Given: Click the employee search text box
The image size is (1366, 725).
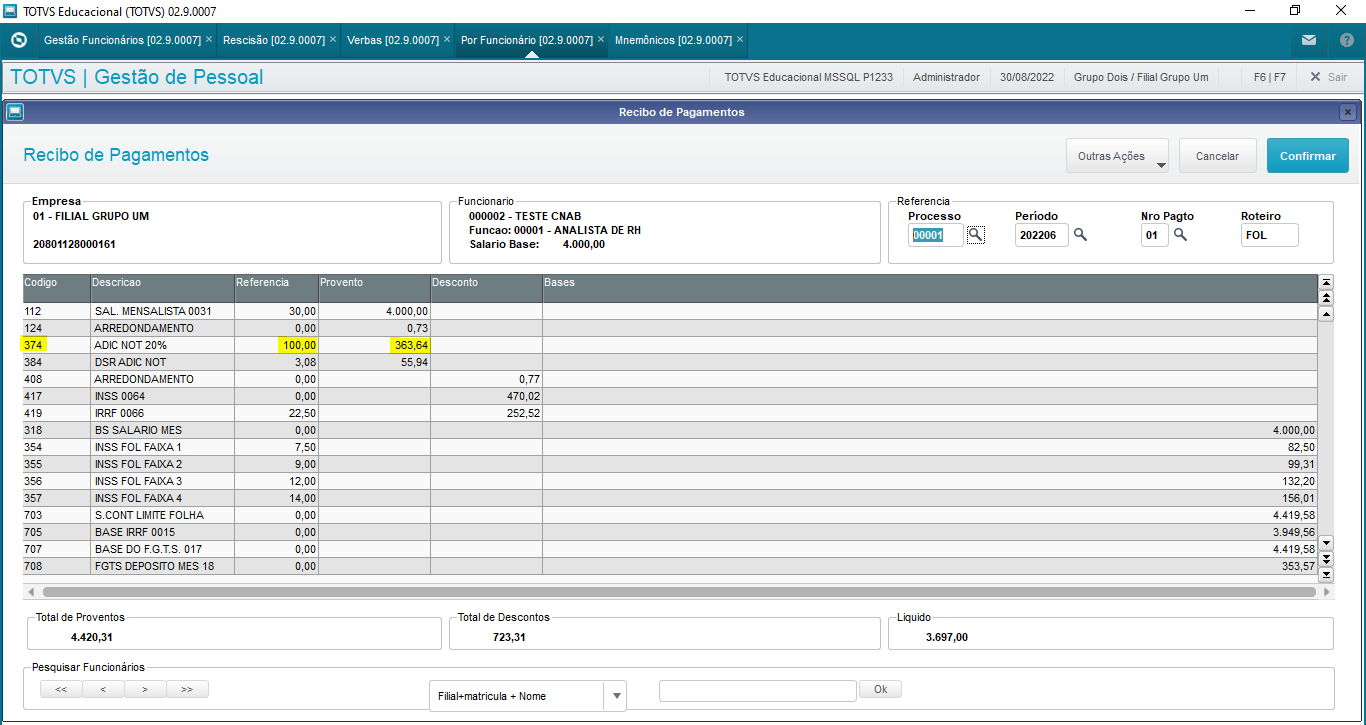Looking at the screenshot, I should [758, 690].
